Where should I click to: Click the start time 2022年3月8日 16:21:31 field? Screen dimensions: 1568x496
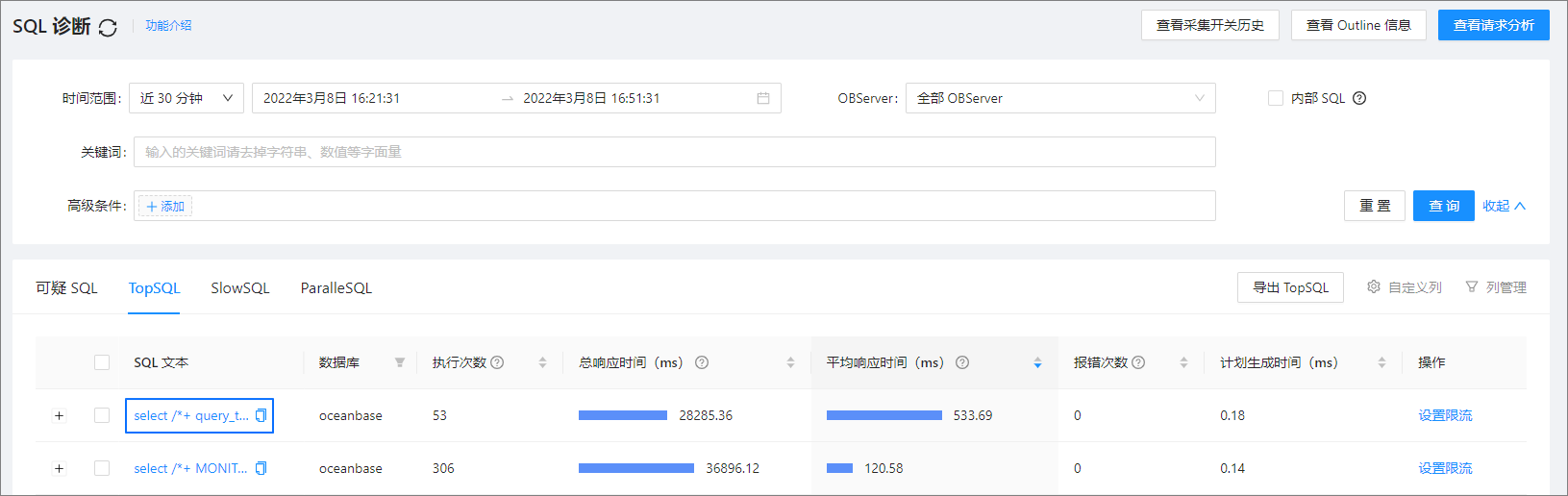point(332,98)
